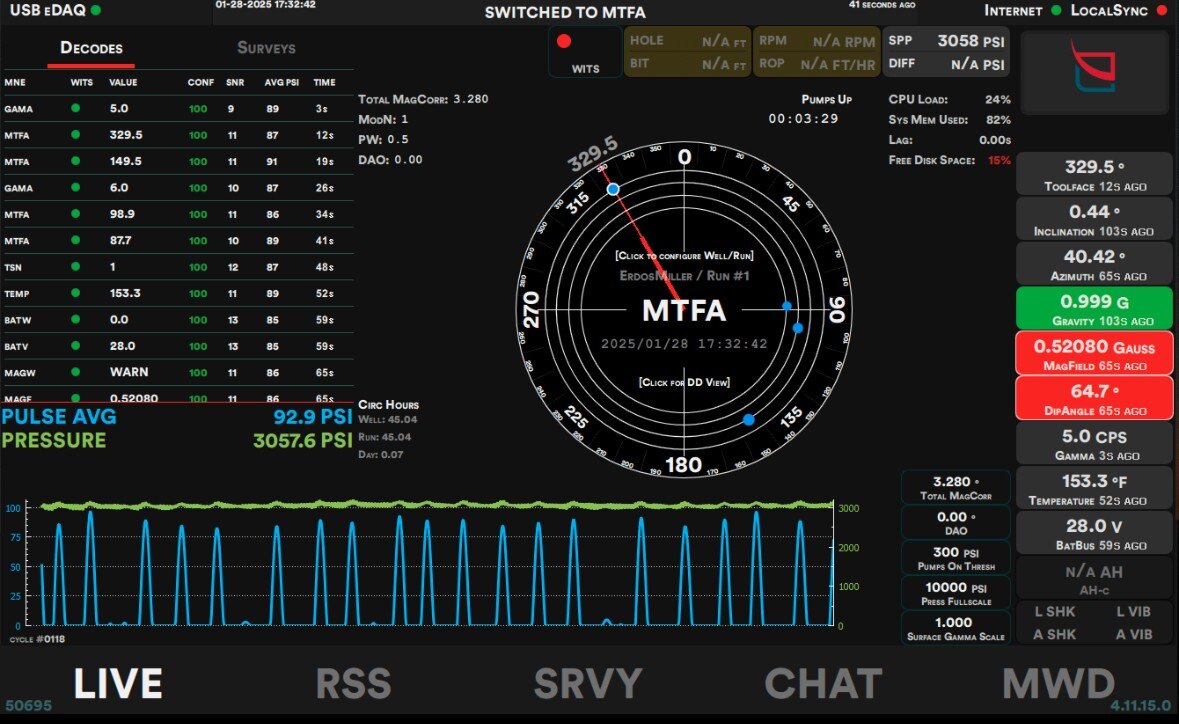
Task: Open the Toolface 329.5° tile
Action: point(1094,174)
